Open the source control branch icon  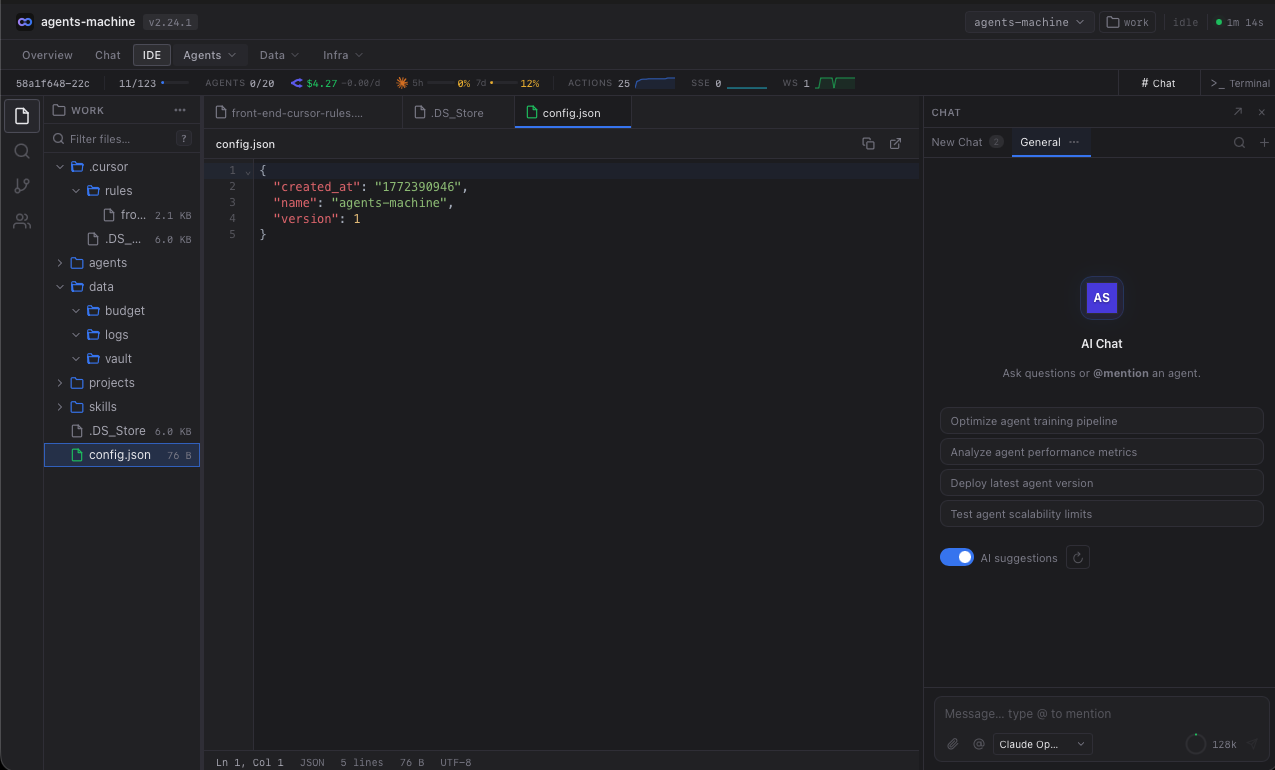tap(22, 186)
